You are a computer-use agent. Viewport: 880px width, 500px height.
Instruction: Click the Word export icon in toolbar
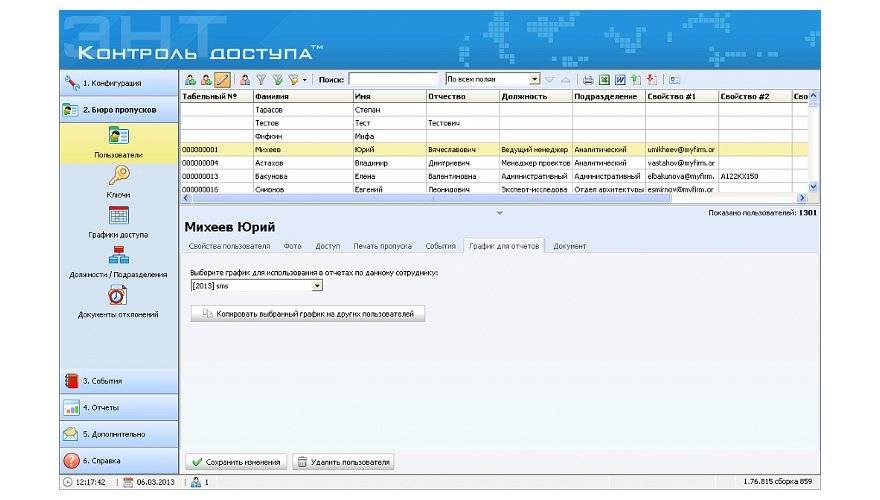pos(620,79)
